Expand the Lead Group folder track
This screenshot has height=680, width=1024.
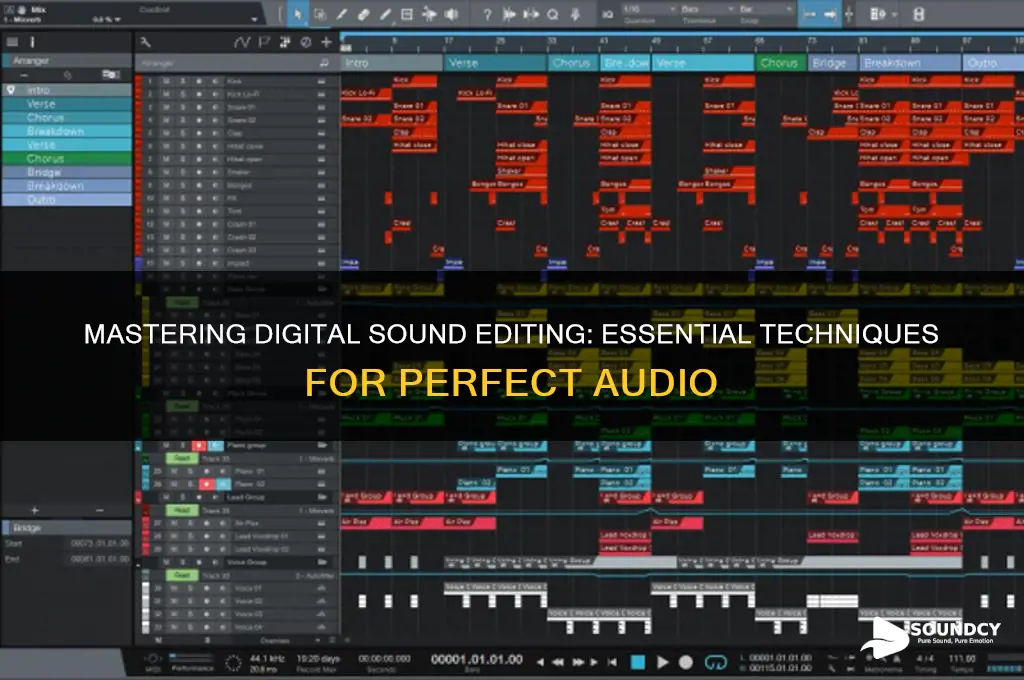click(x=322, y=498)
